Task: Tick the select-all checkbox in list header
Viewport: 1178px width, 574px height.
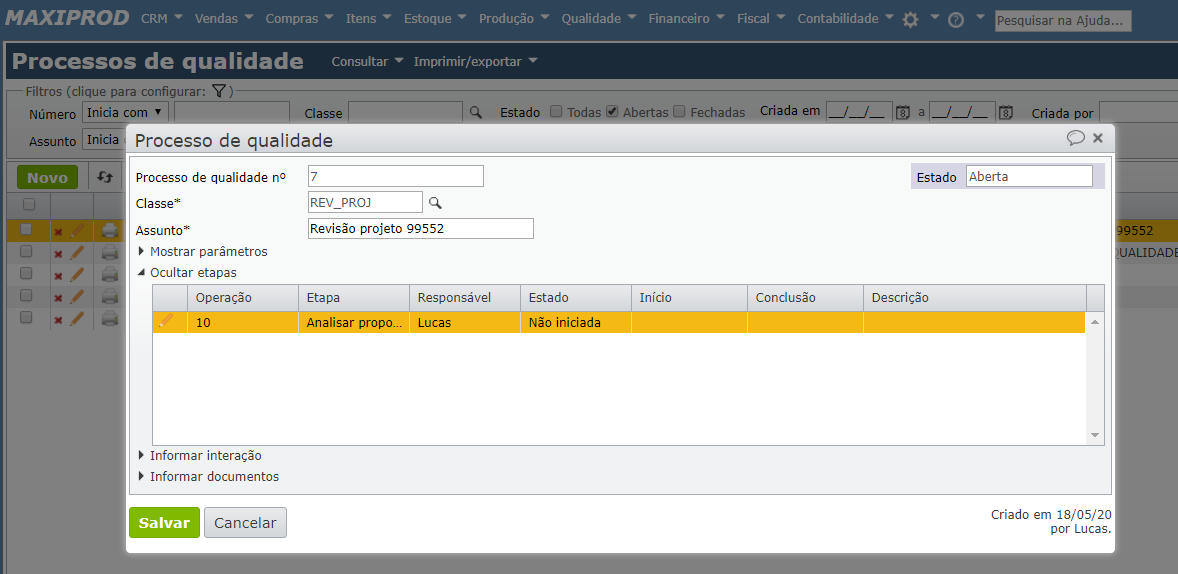Action: coord(29,204)
